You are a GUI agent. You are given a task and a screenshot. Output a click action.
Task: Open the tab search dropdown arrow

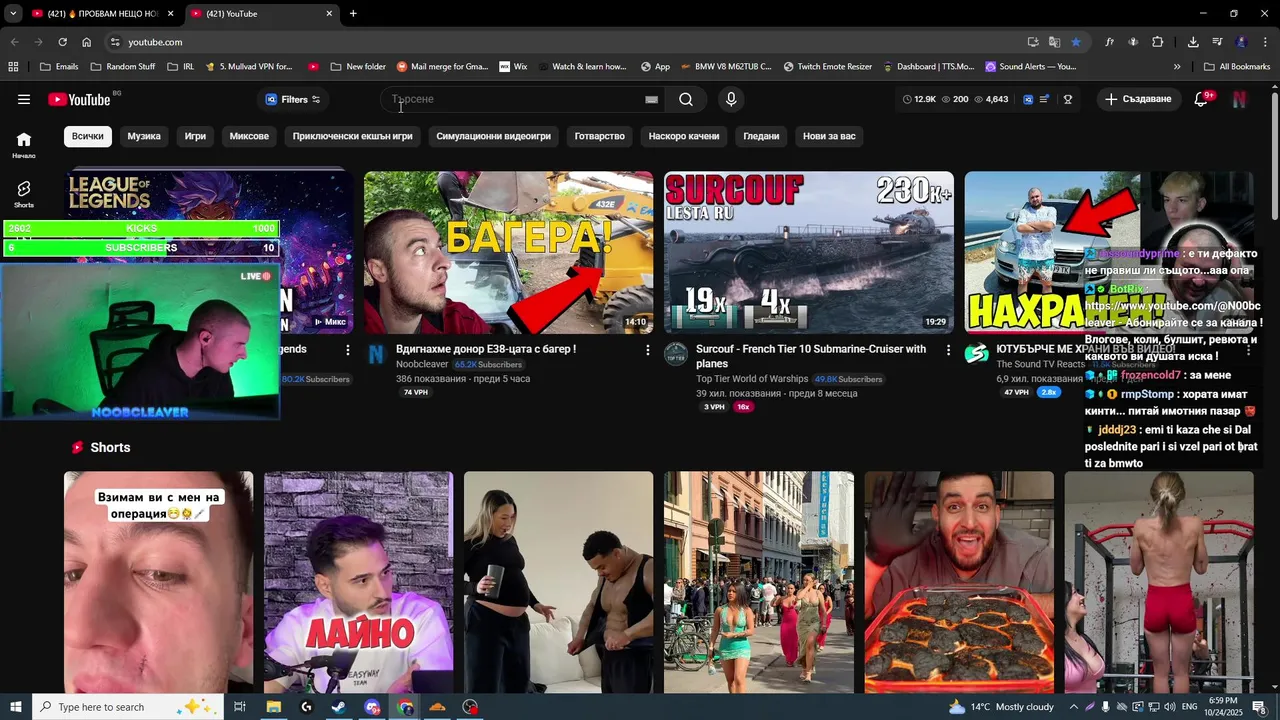[x=13, y=13]
